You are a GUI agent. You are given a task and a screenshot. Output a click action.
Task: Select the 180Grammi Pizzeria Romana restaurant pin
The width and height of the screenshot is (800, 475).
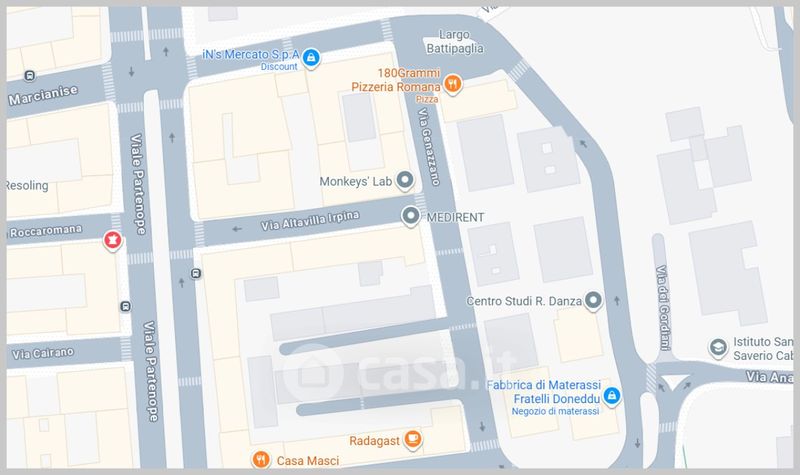click(x=453, y=84)
